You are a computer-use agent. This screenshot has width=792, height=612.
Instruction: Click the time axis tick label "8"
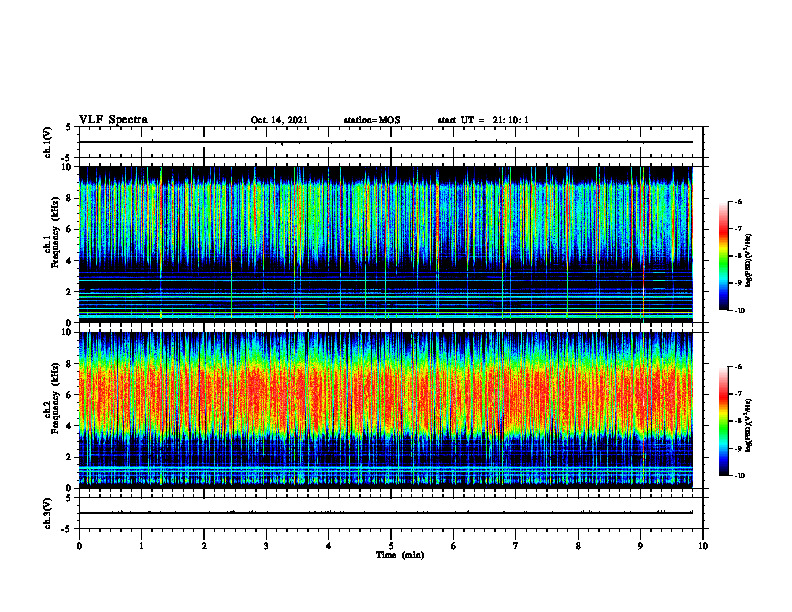tap(578, 546)
